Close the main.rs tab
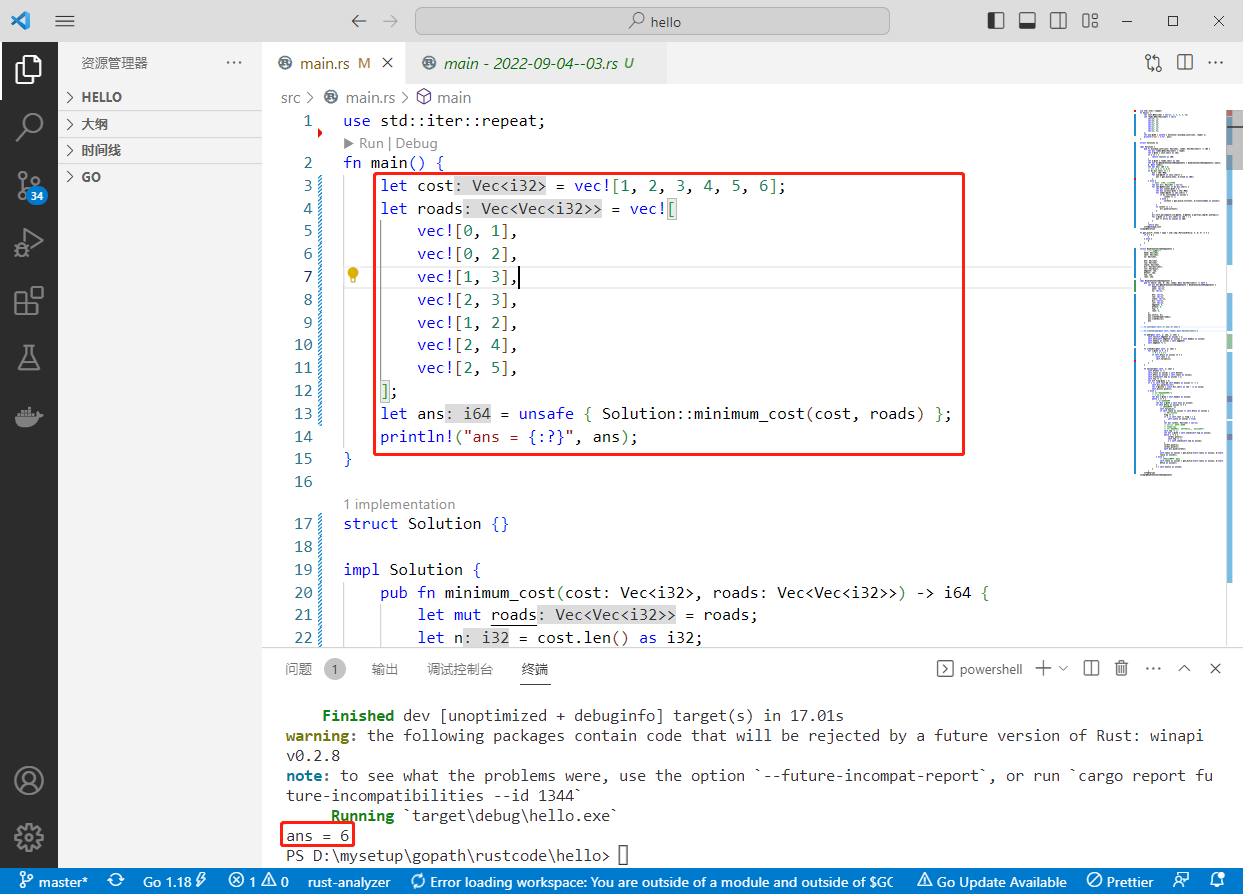The height and width of the screenshot is (894, 1243). click(388, 63)
